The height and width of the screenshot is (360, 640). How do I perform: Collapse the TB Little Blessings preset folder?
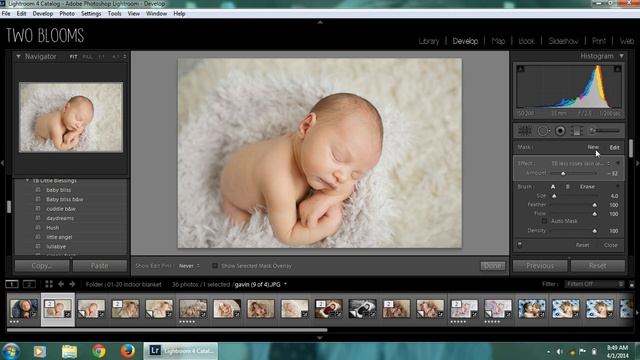(x=27, y=180)
